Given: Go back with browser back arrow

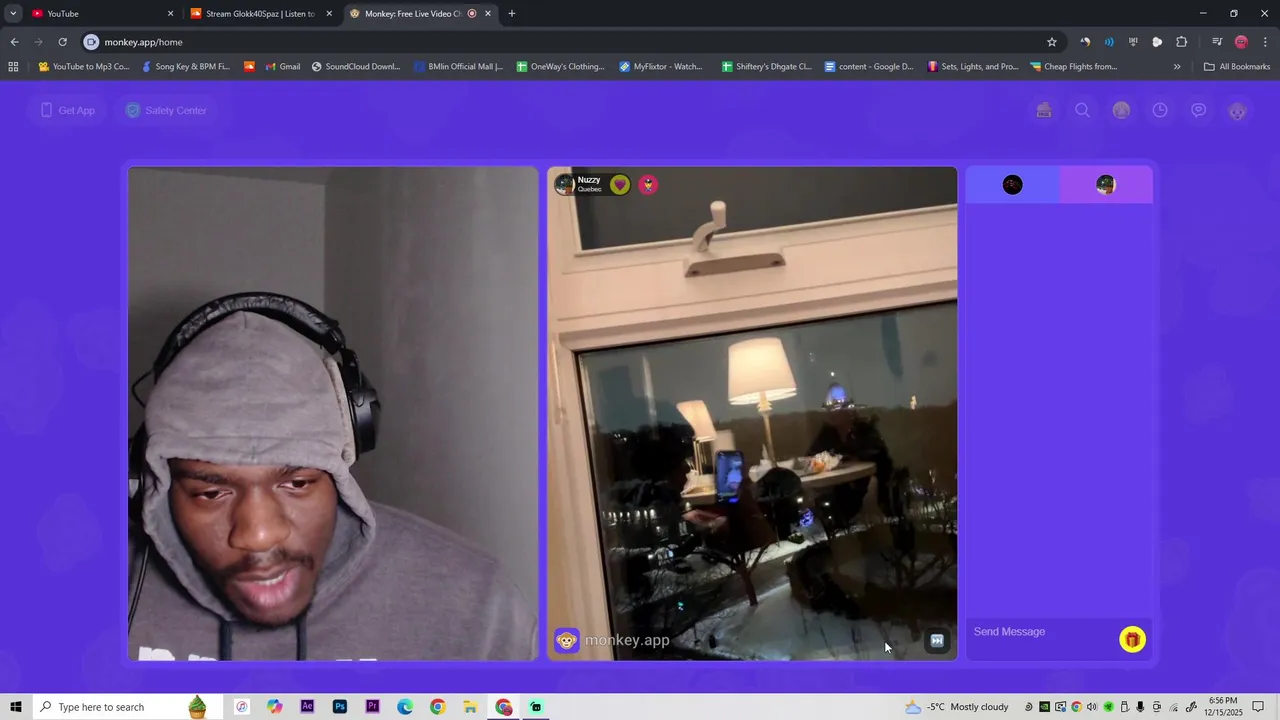Looking at the screenshot, I should pyautogui.click(x=14, y=42).
